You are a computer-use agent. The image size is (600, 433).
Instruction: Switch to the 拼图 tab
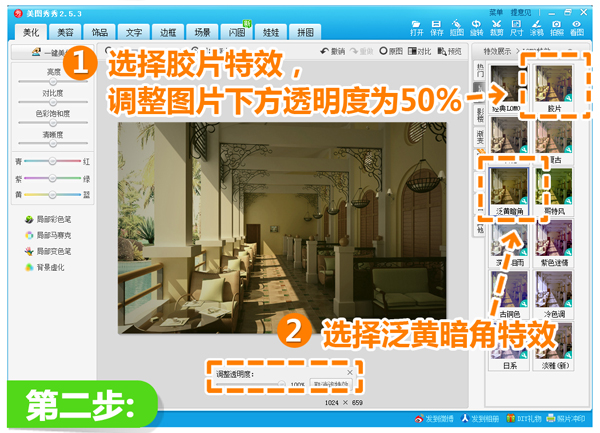pyautogui.click(x=305, y=32)
